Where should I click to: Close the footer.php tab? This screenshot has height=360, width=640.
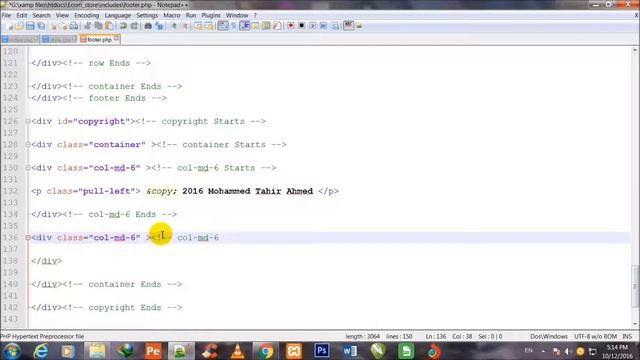116,39
